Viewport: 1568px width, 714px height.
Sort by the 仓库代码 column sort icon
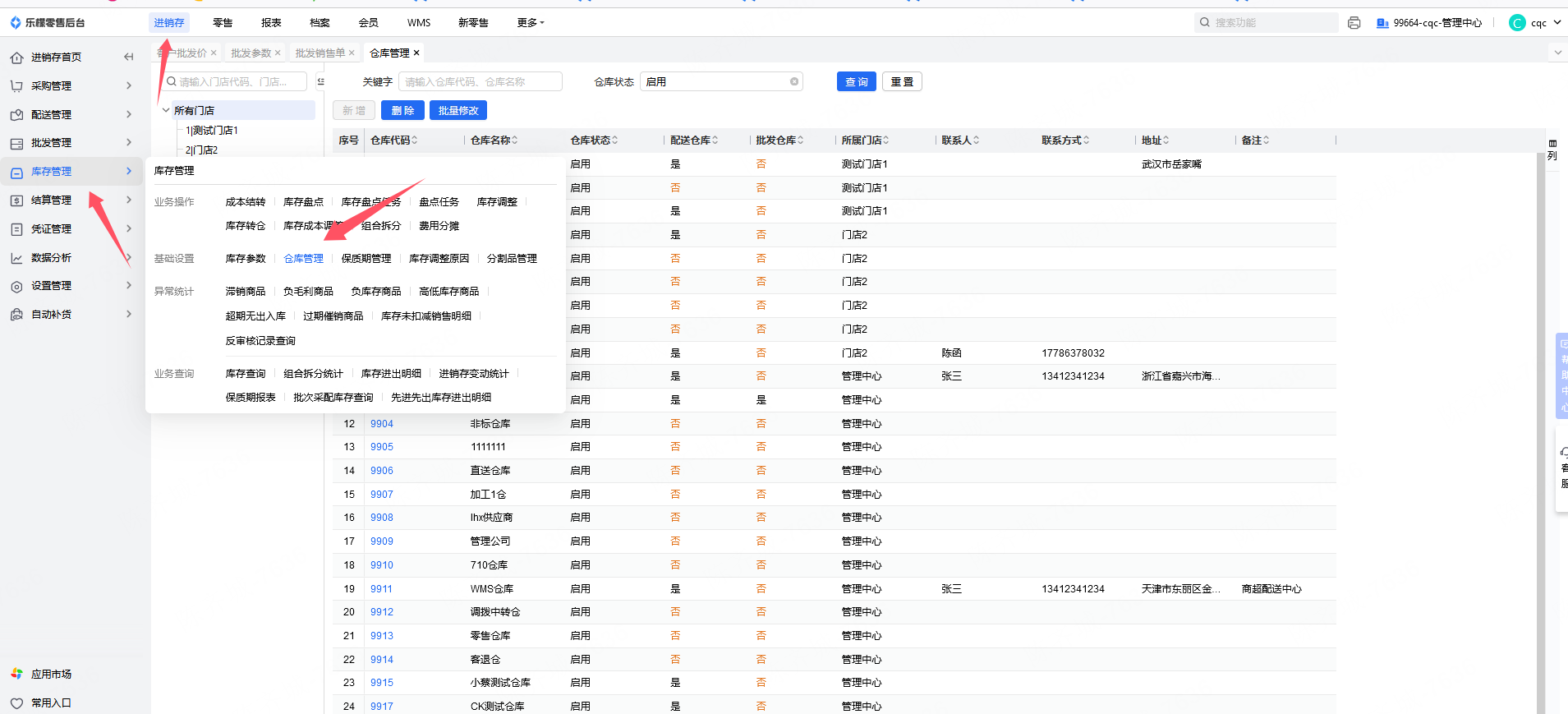[415, 140]
